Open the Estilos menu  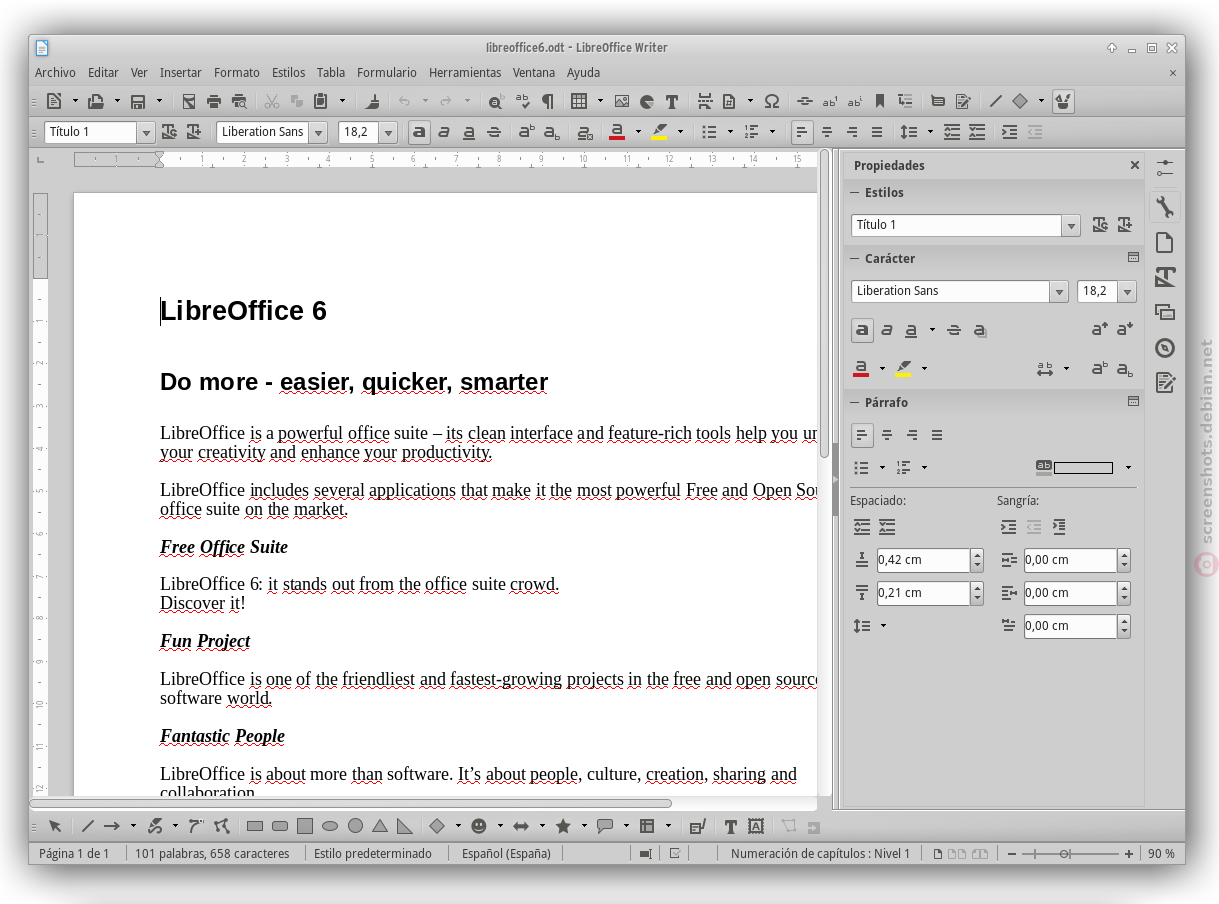[289, 73]
